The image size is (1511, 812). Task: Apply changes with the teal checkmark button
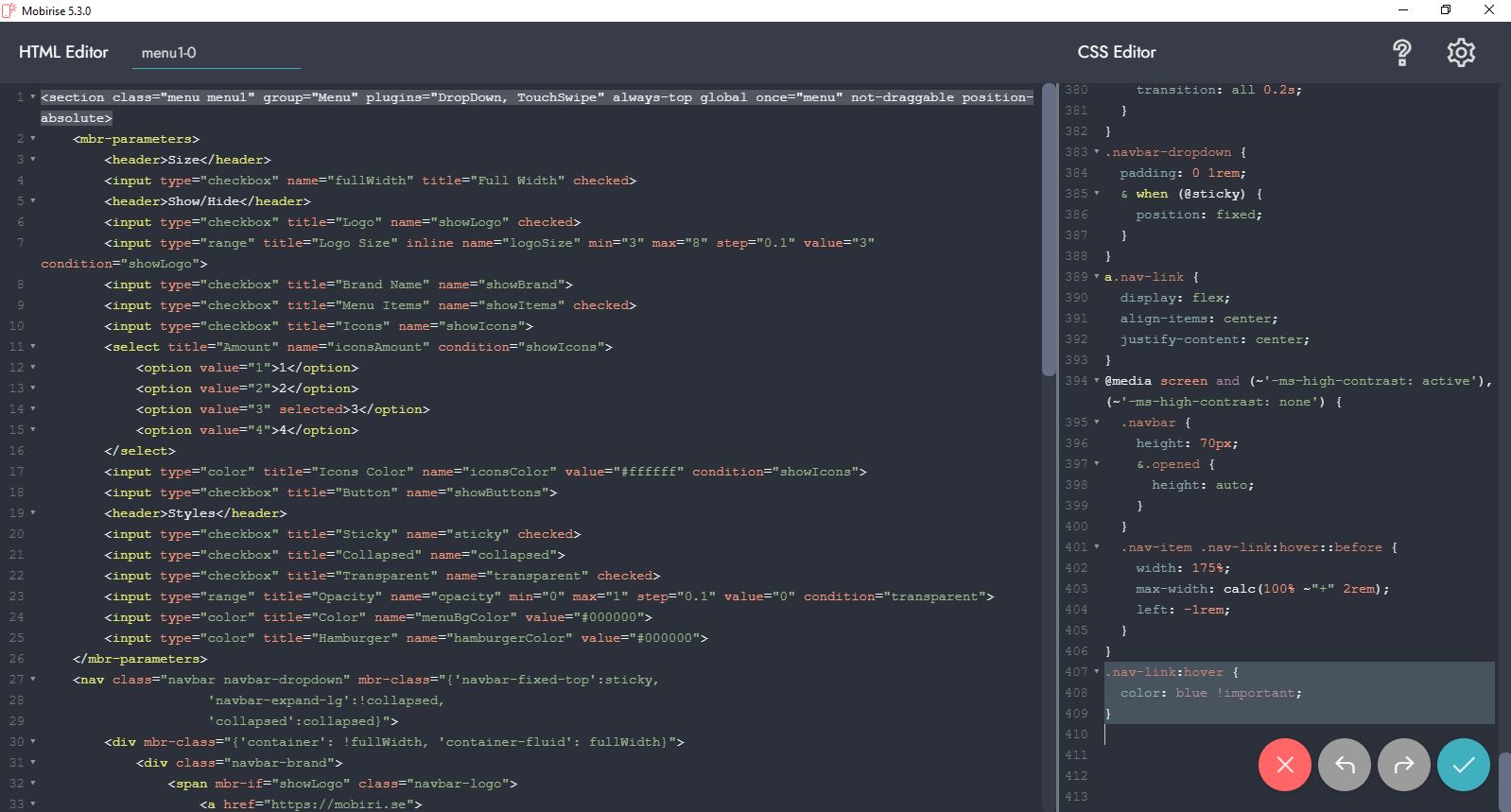(x=1463, y=765)
